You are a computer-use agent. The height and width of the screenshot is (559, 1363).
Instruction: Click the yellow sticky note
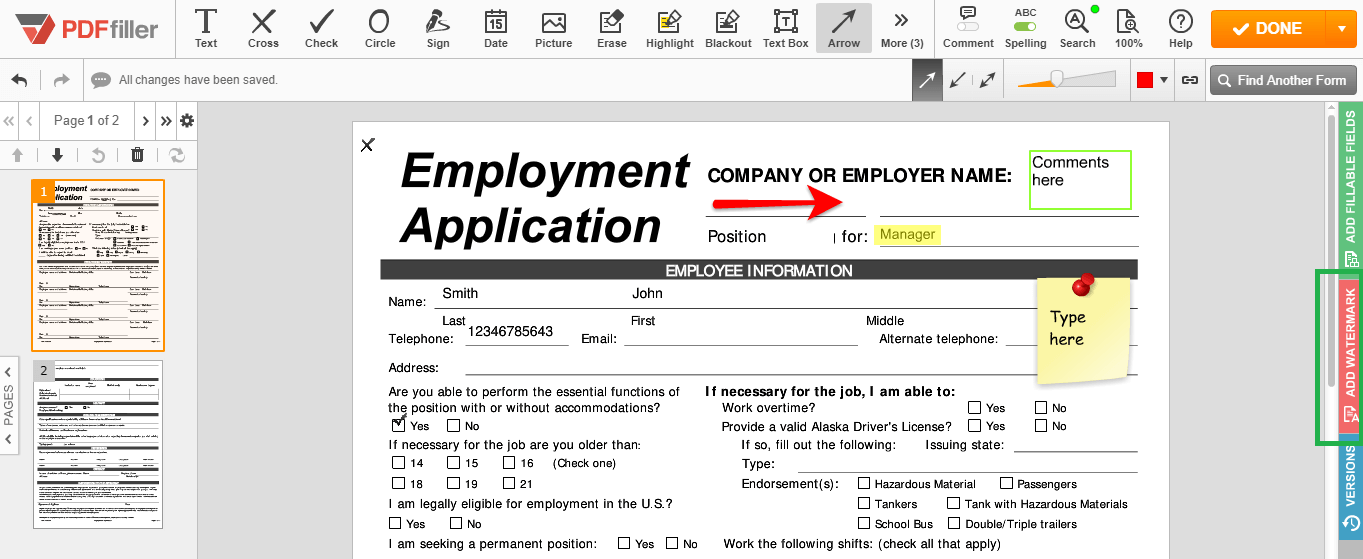coord(1083,331)
